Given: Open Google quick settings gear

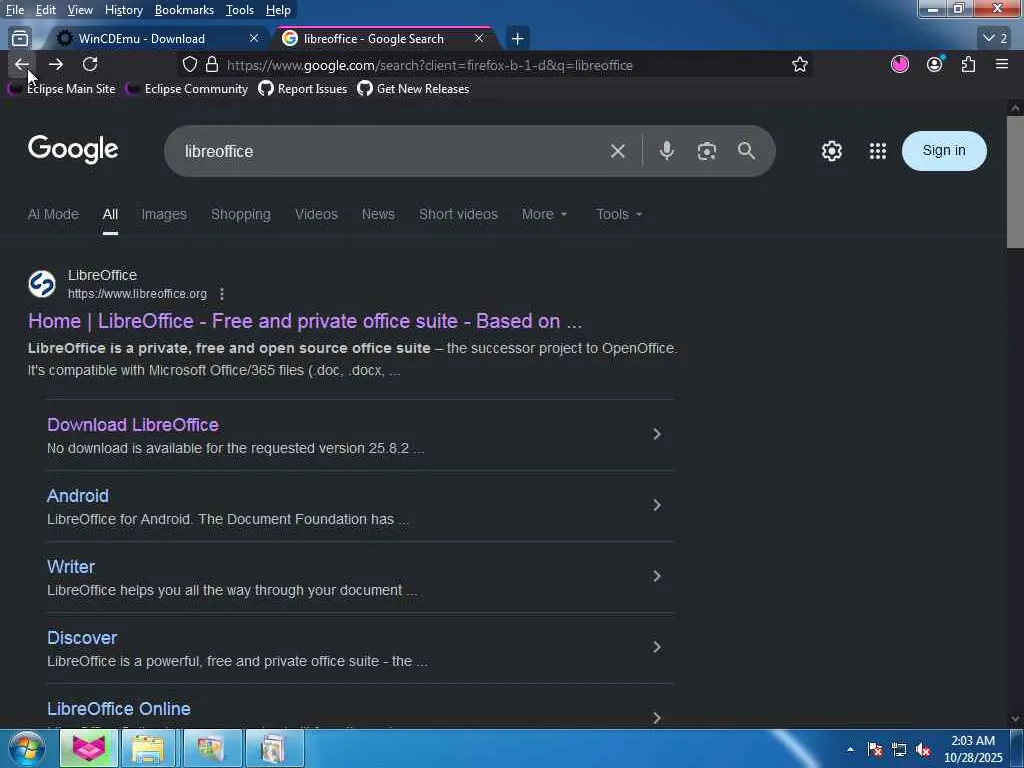Looking at the screenshot, I should [831, 151].
